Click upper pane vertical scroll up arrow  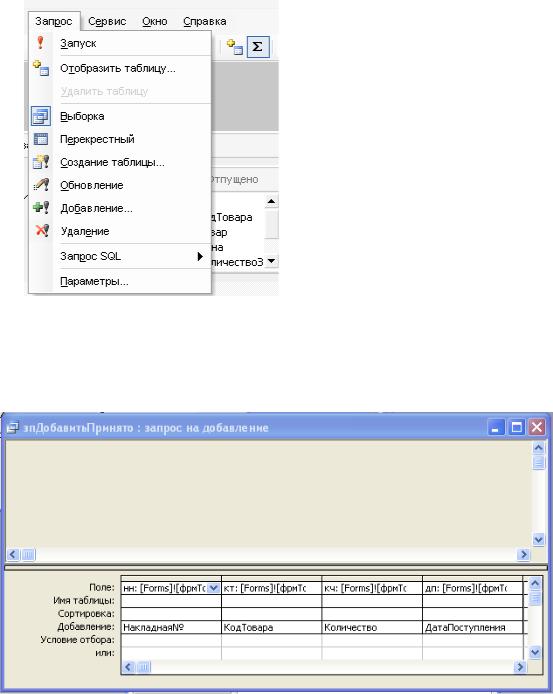click(x=538, y=447)
